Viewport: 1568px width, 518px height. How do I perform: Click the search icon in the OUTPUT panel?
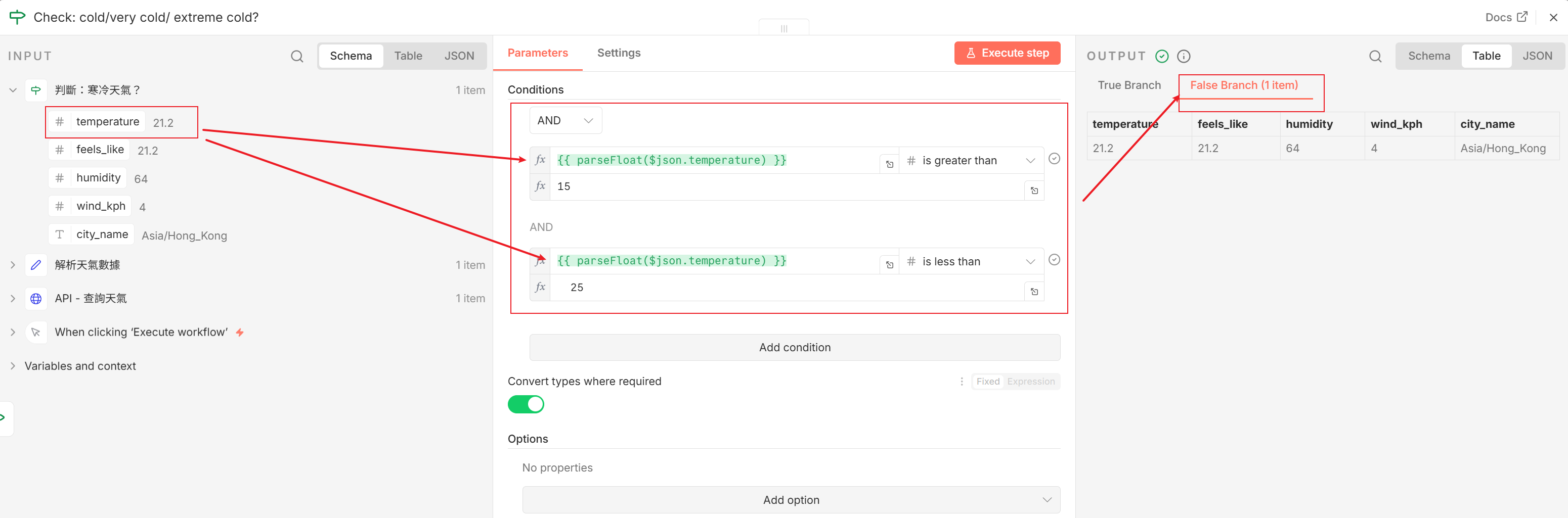point(1374,57)
